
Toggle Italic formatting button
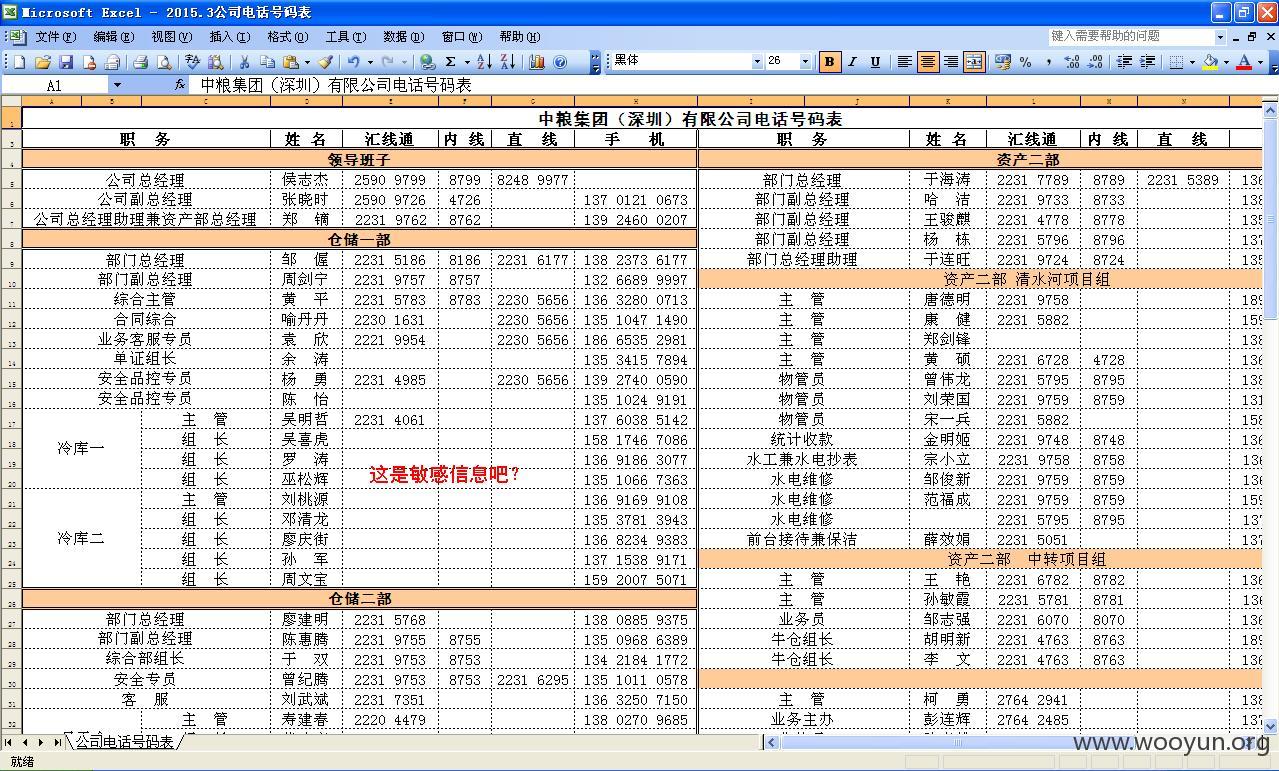coord(852,62)
